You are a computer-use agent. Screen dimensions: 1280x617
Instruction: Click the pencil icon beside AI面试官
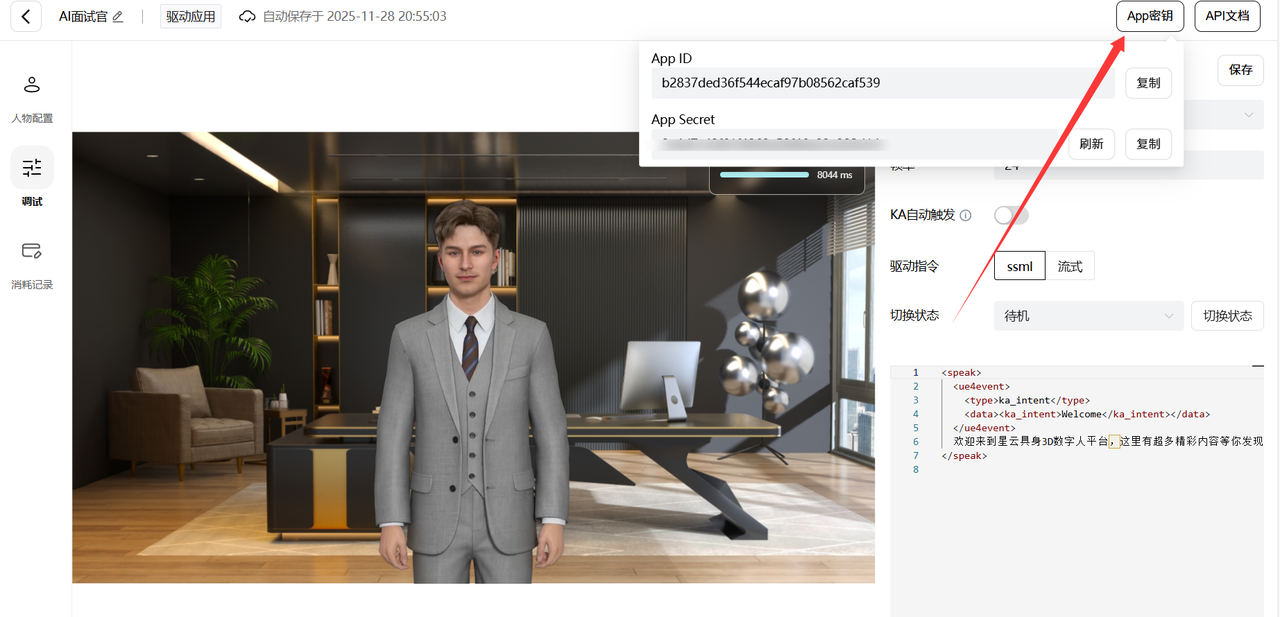pyautogui.click(x=118, y=17)
